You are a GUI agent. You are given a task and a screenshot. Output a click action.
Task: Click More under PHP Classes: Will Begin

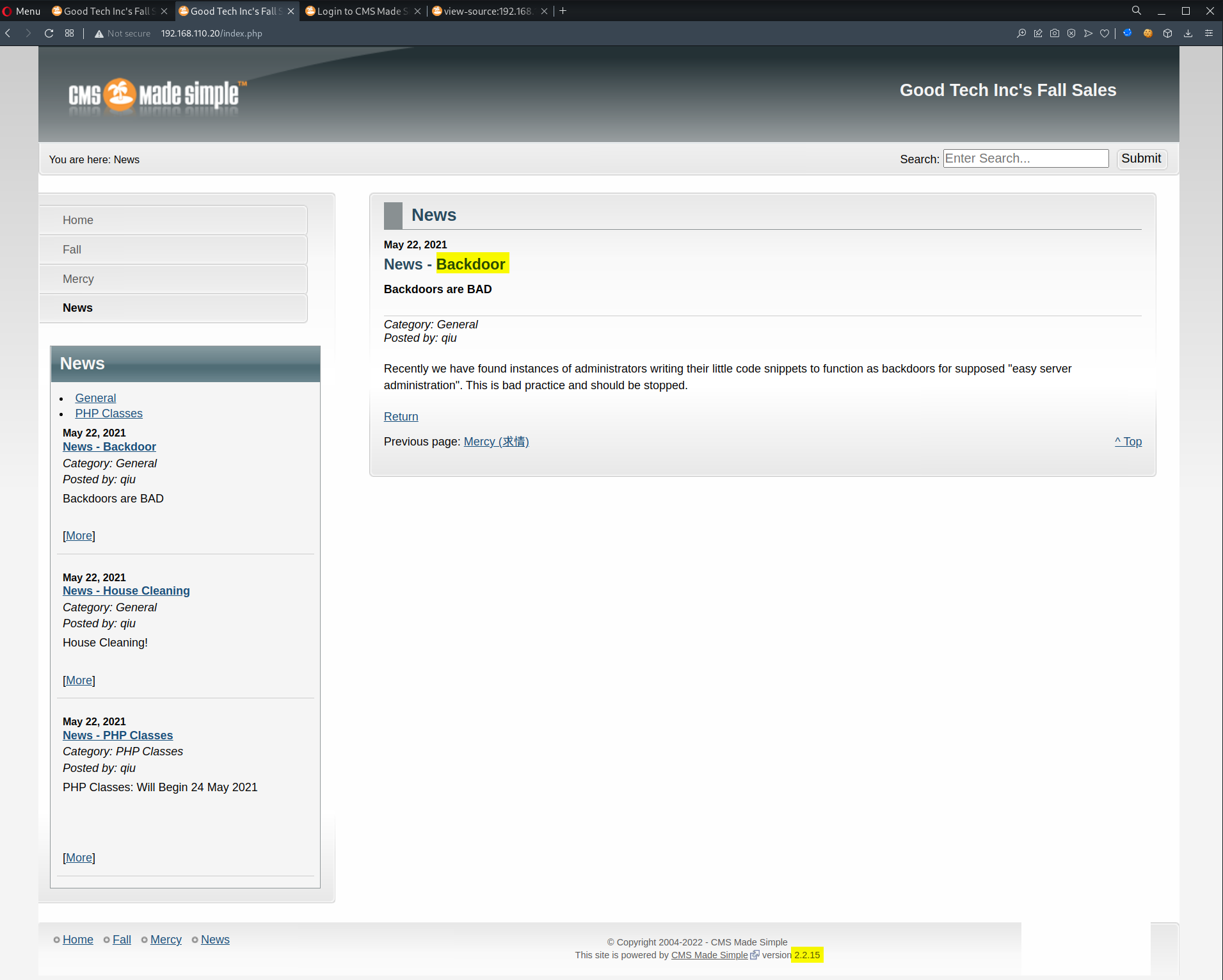pyautogui.click(x=79, y=858)
